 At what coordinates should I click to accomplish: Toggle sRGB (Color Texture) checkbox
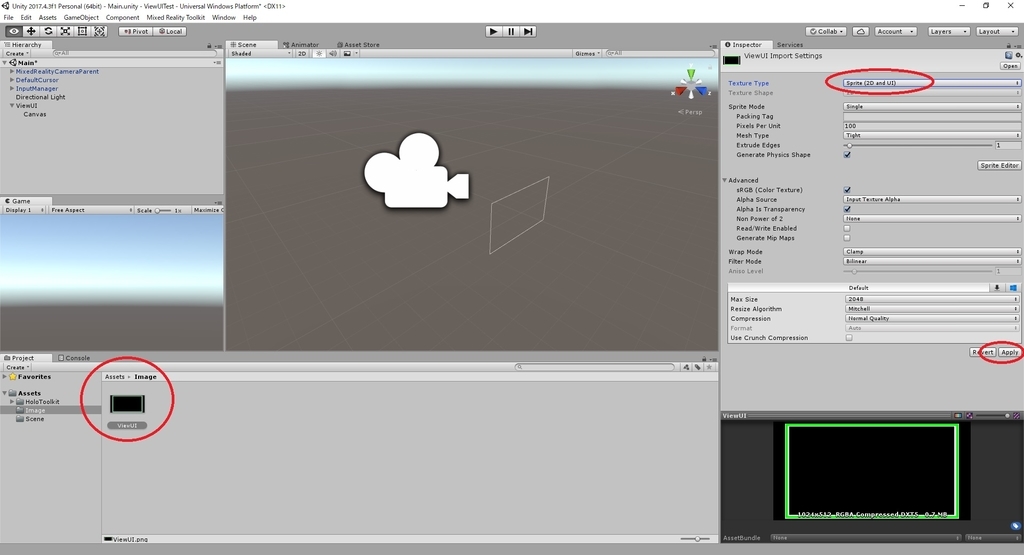tap(847, 190)
